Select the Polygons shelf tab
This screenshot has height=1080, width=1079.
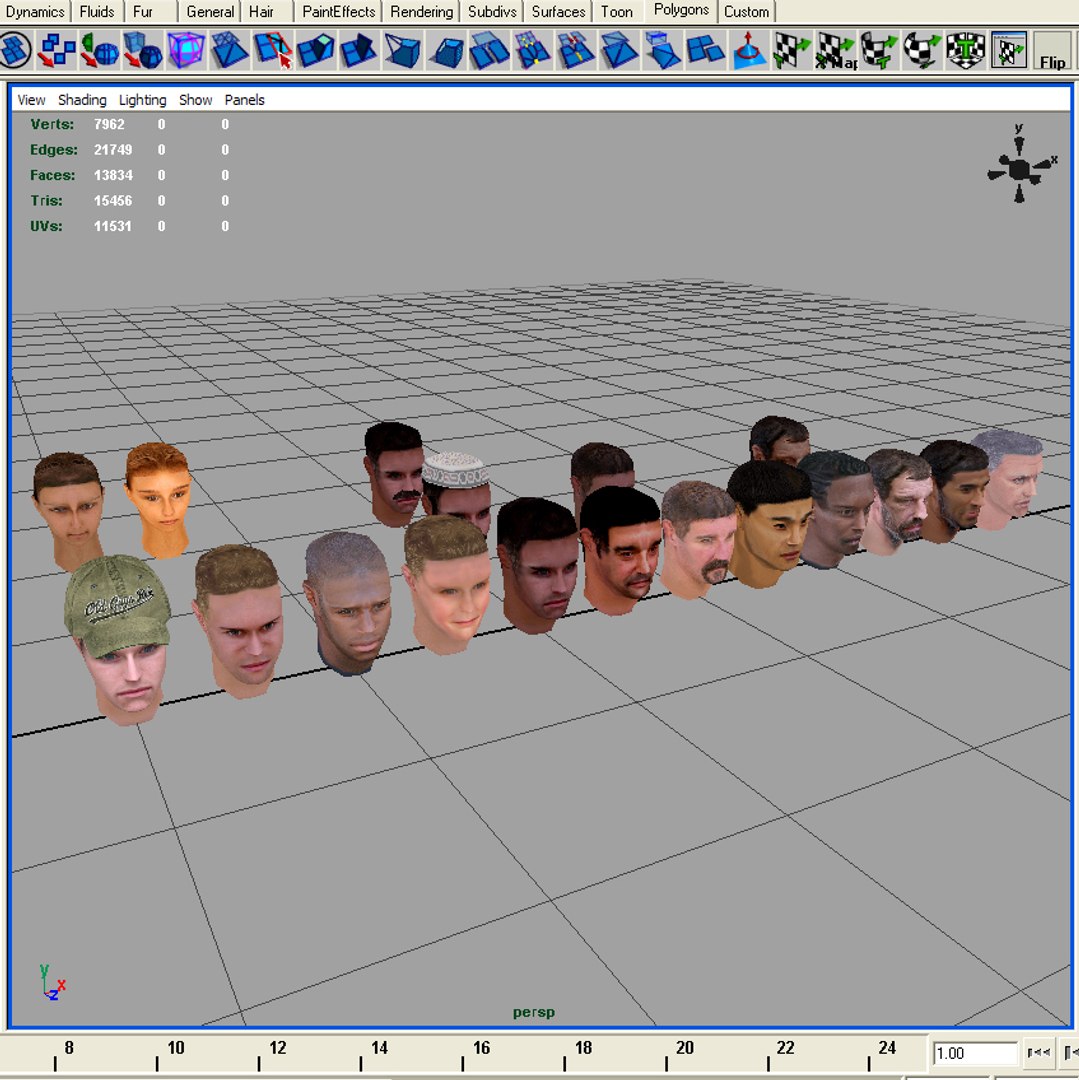pyautogui.click(x=681, y=10)
